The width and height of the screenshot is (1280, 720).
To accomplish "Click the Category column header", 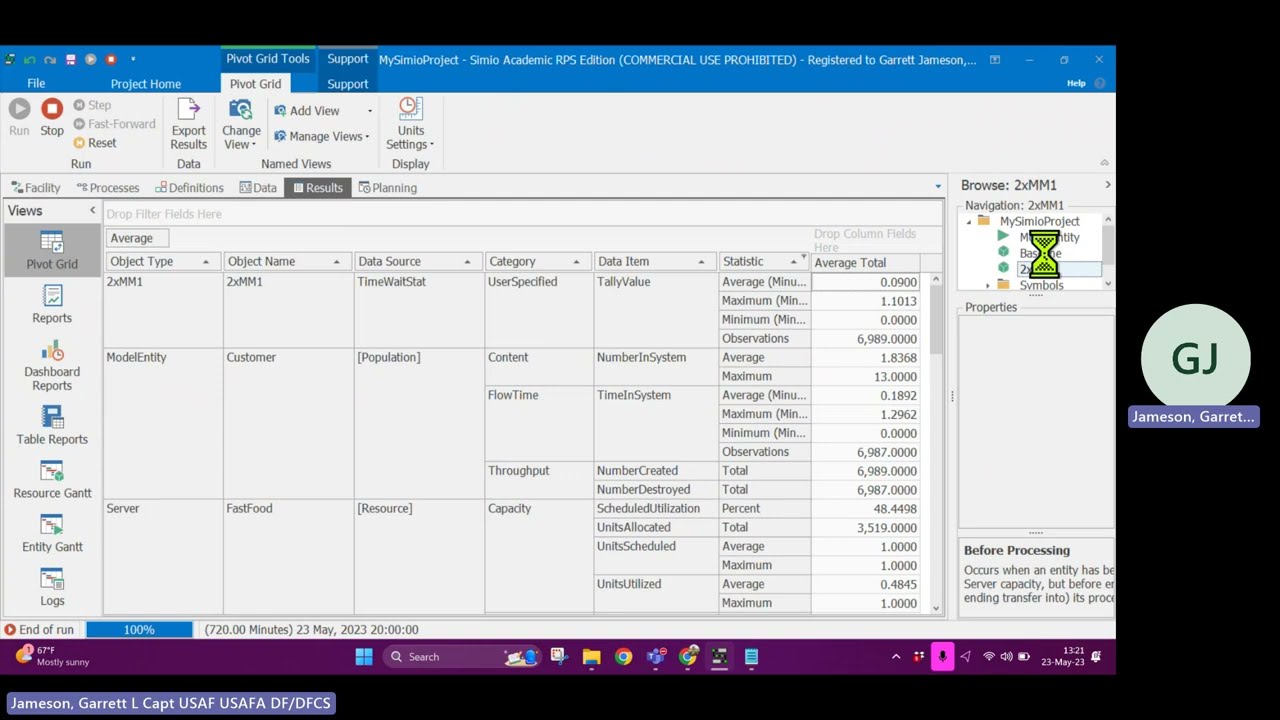I will coord(538,262).
